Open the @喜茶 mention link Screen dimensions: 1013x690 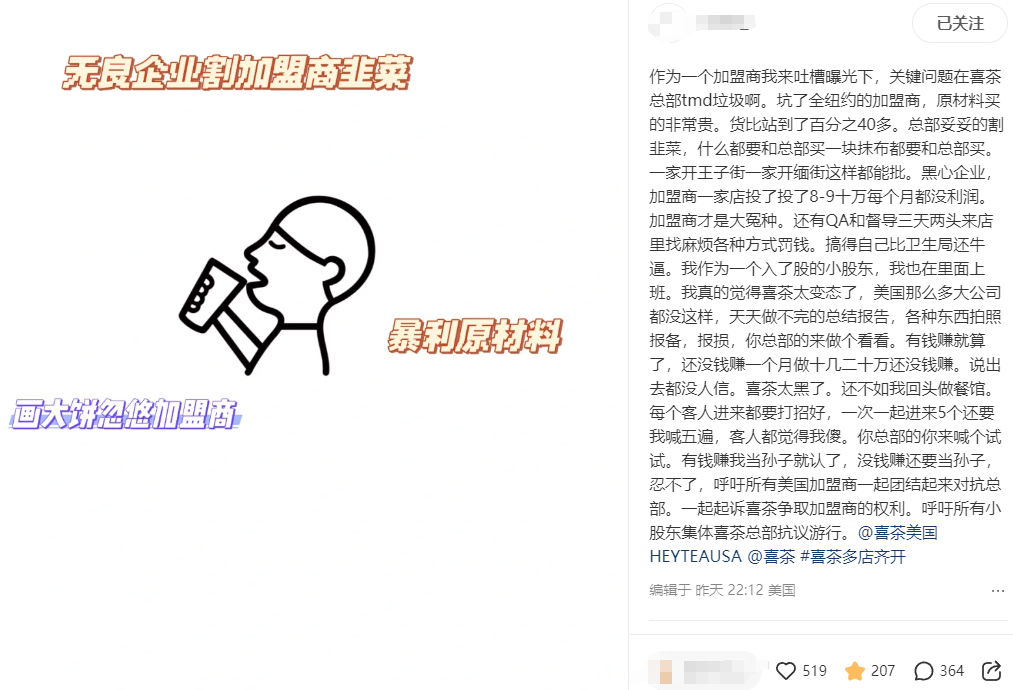point(771,556)
